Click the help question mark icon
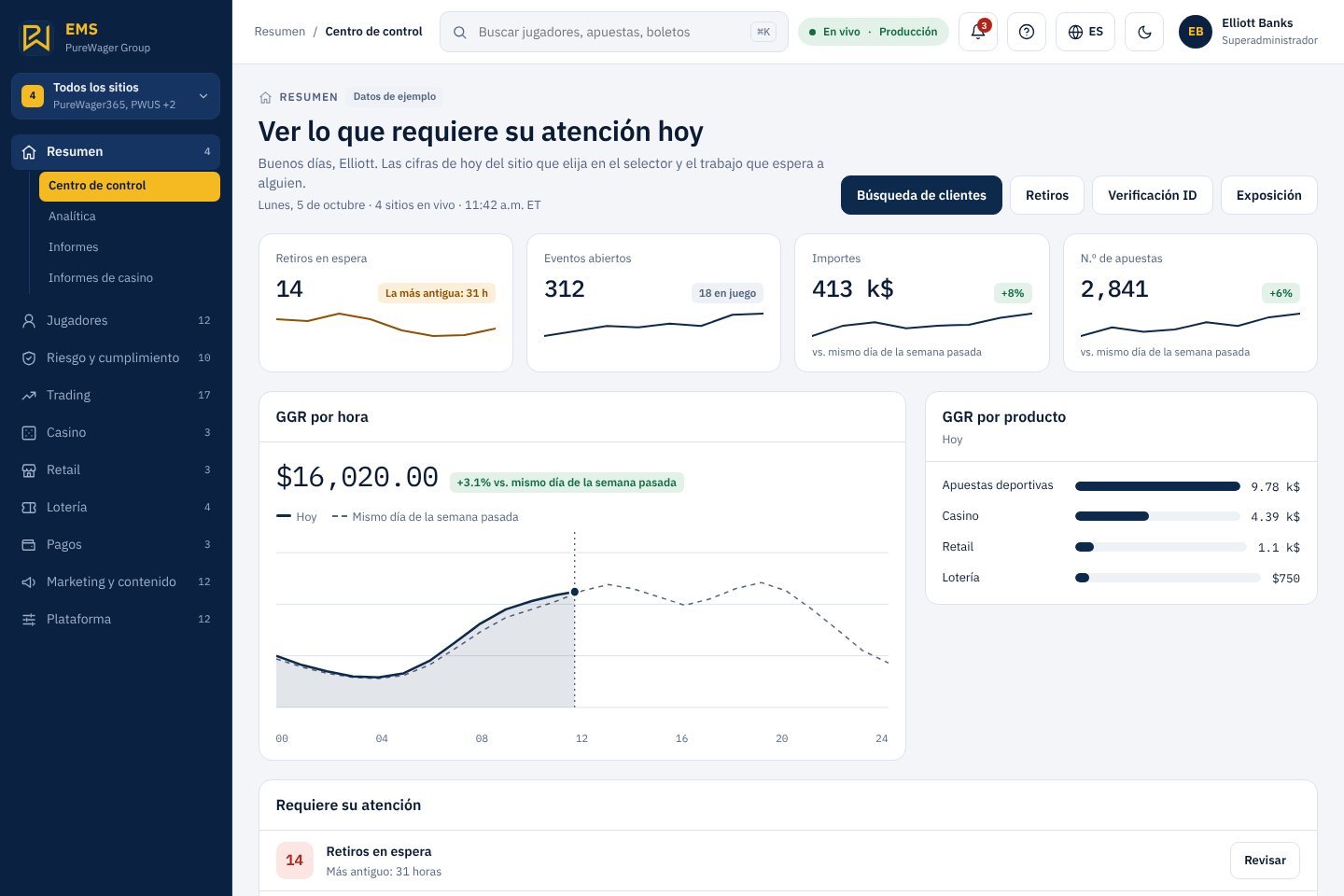The width and height of the screenshot is (1344, 896). point(1027,32)
